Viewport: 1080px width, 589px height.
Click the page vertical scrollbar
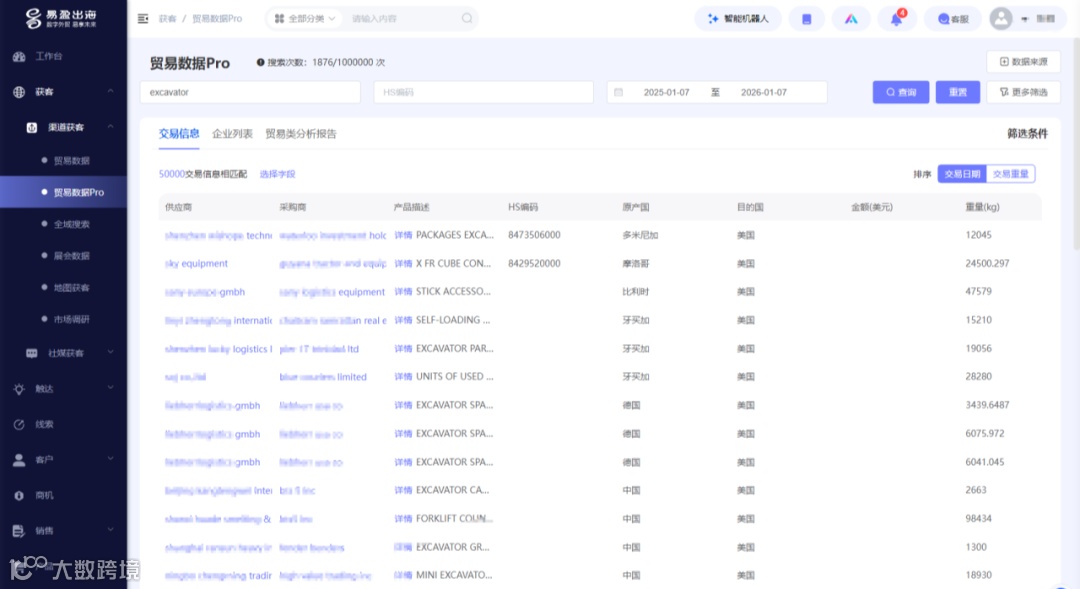point(1077,145)
